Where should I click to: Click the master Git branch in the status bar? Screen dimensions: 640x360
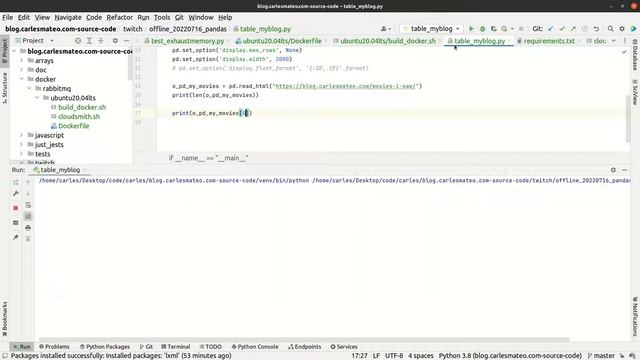[601, 356]
